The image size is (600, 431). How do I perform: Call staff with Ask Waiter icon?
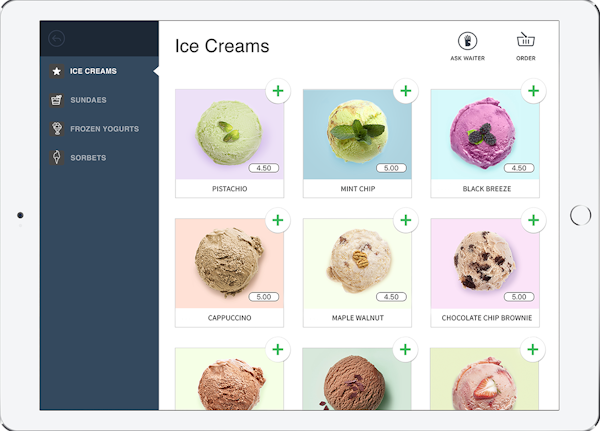click(x=467, y=41)
